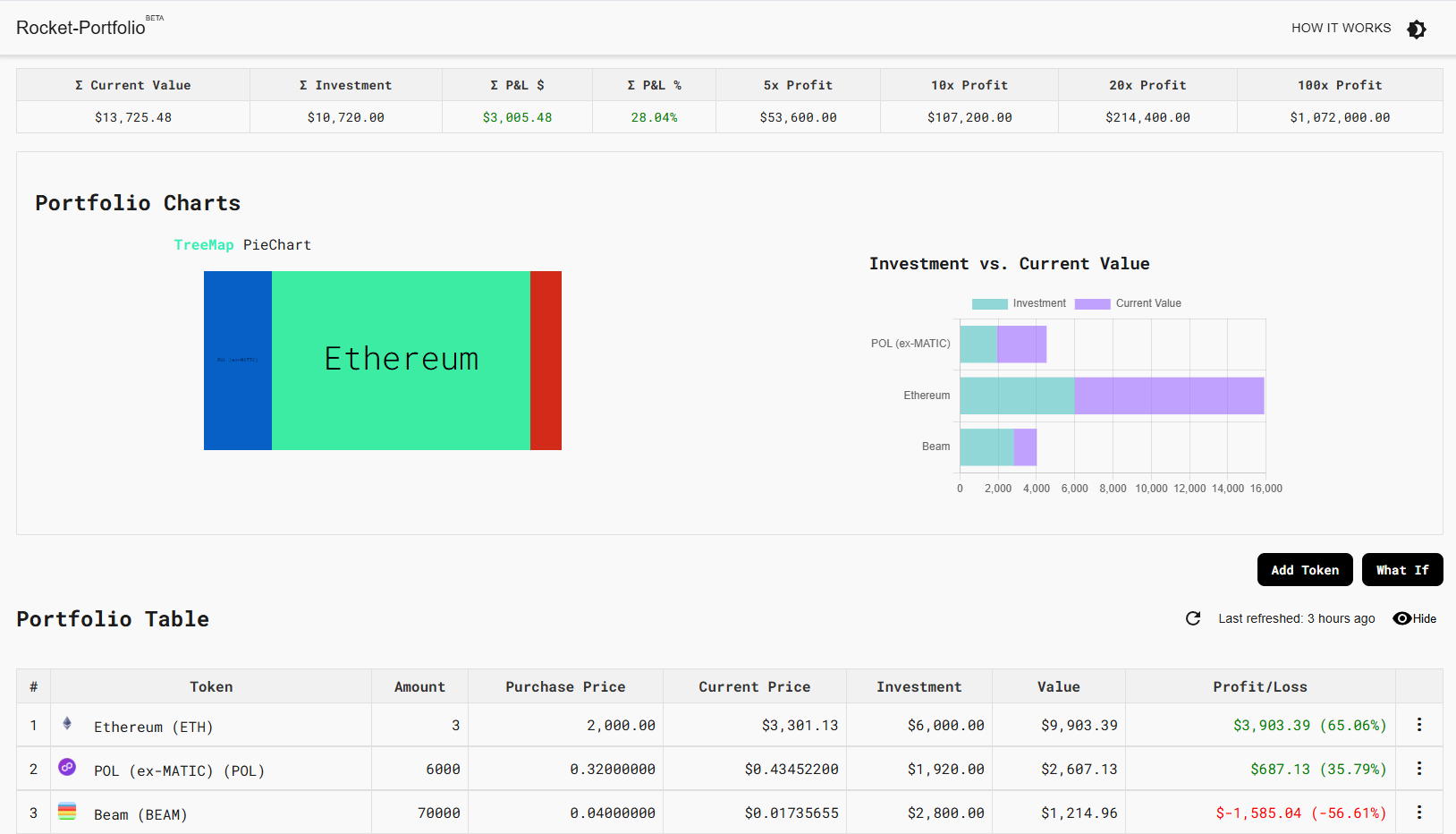Screen dimensions: 1456x834
Task: Click the 5x Profit value $53,600.00
Action: pos(799,117)
